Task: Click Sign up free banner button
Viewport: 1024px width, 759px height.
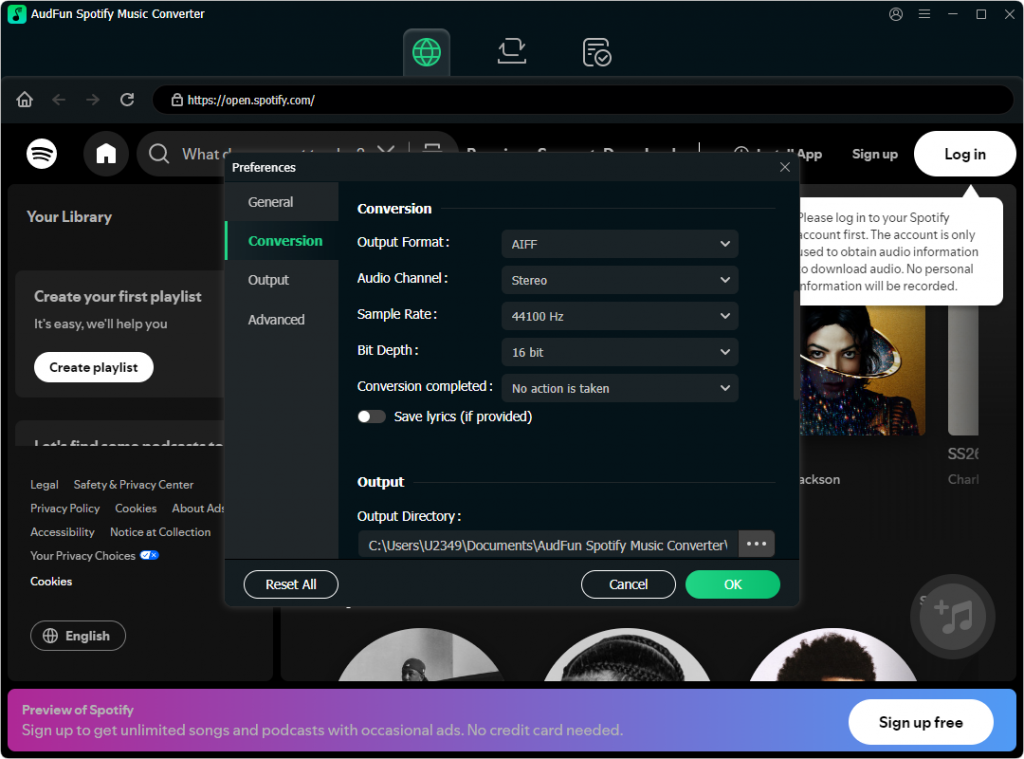Action: pos(920,722)
